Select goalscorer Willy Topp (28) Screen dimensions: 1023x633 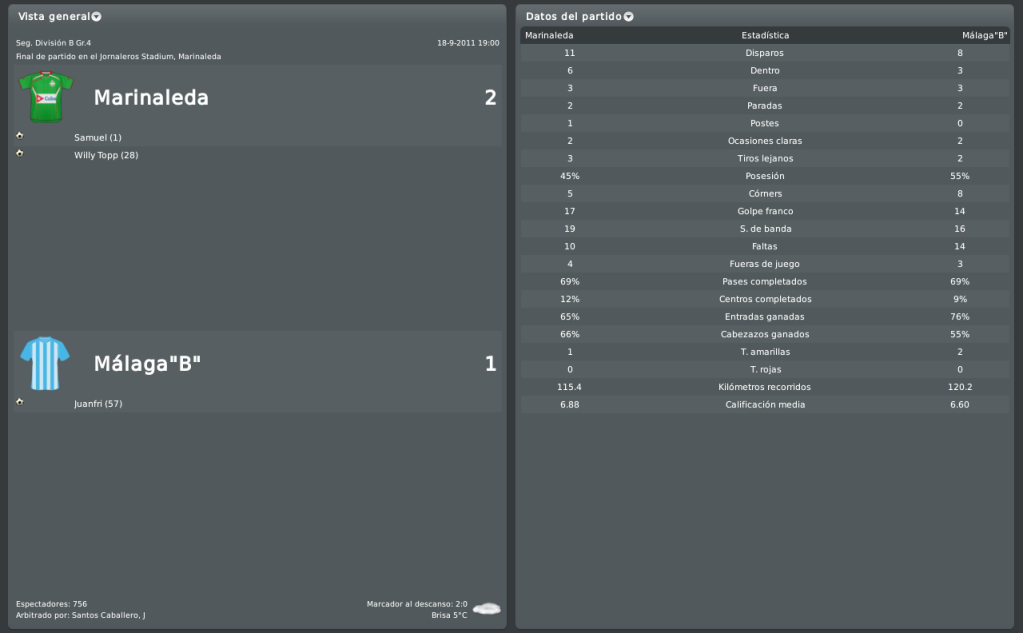pos(106,155)
